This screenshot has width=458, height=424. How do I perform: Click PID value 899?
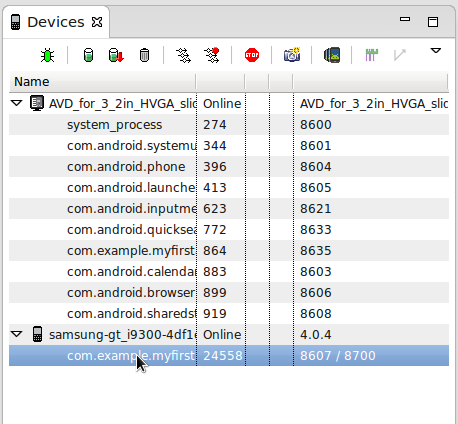(x=215, y=293)
